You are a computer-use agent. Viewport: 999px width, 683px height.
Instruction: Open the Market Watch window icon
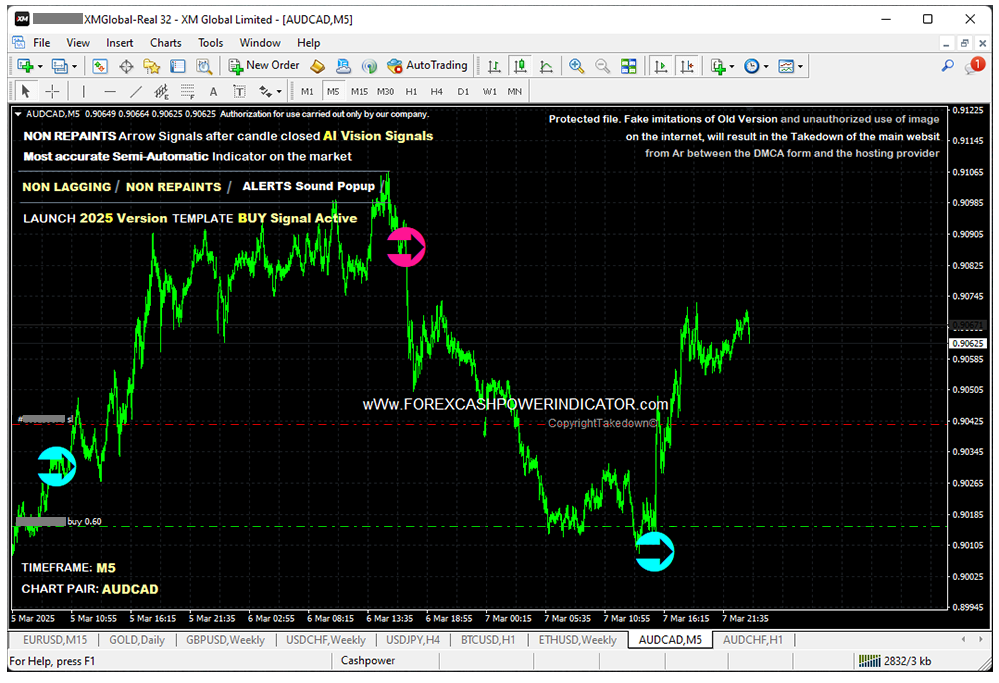[100, 66]
